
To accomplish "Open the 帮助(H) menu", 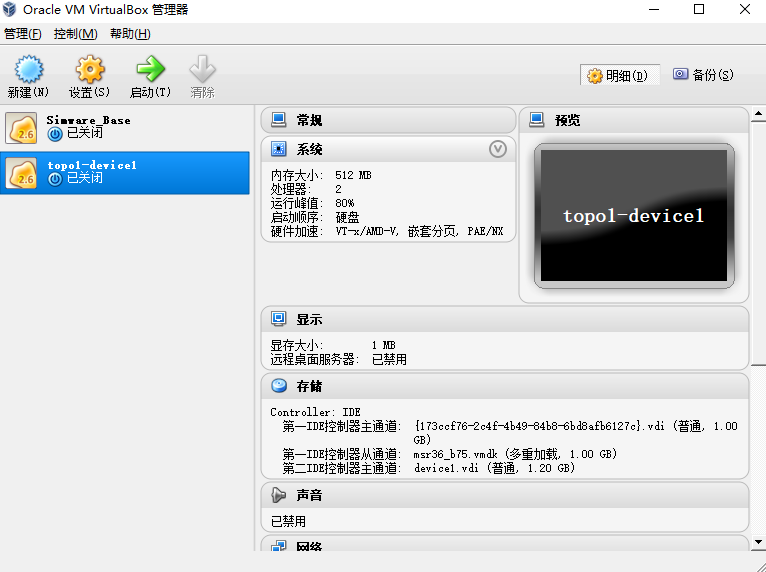I will [x=130, y=34].
